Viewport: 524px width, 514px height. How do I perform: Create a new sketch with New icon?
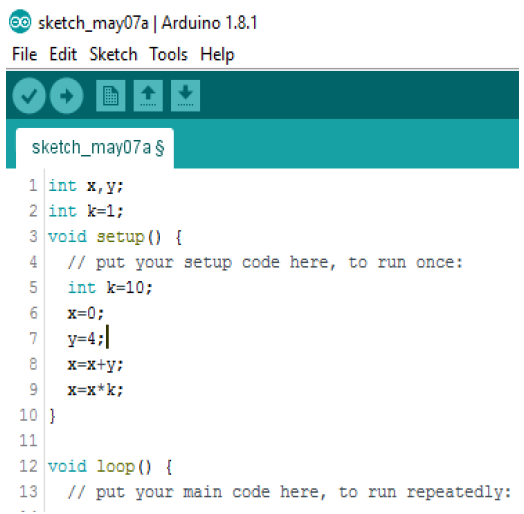(x=111, y=96)
